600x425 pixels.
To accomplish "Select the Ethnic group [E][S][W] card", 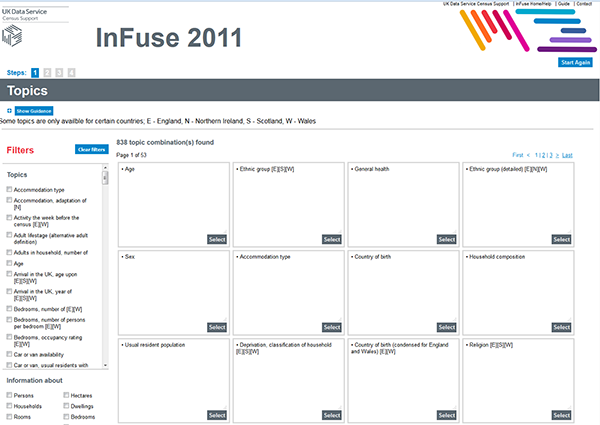I will point(332,239).
